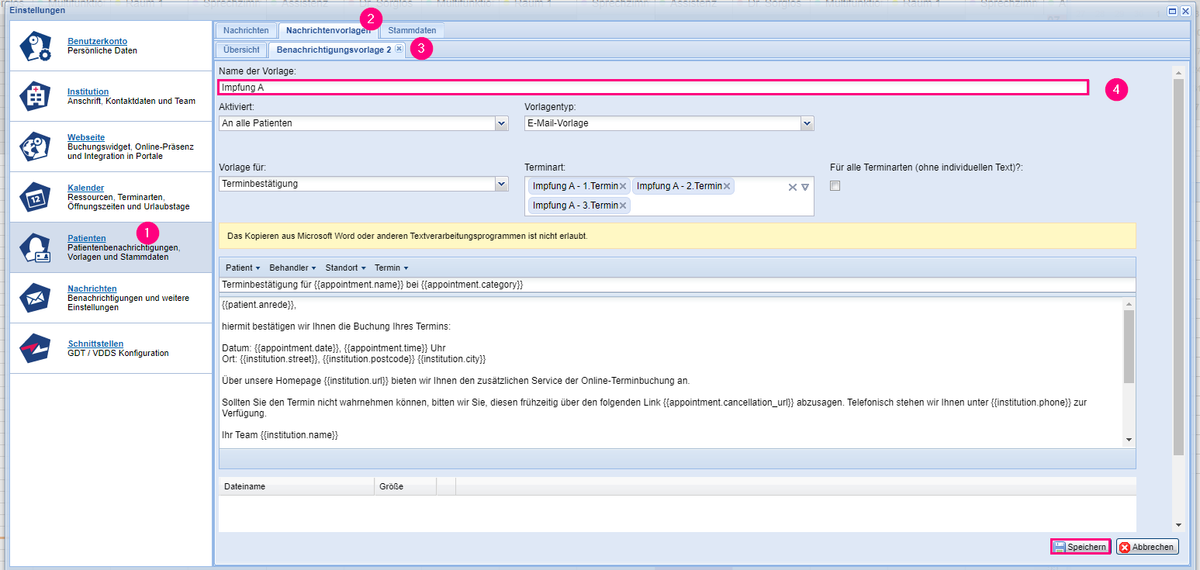This screenshot has width=1200, height=570.
Task: Expand the 'Vorlage für' dropdown
Action: click(502, 184)
